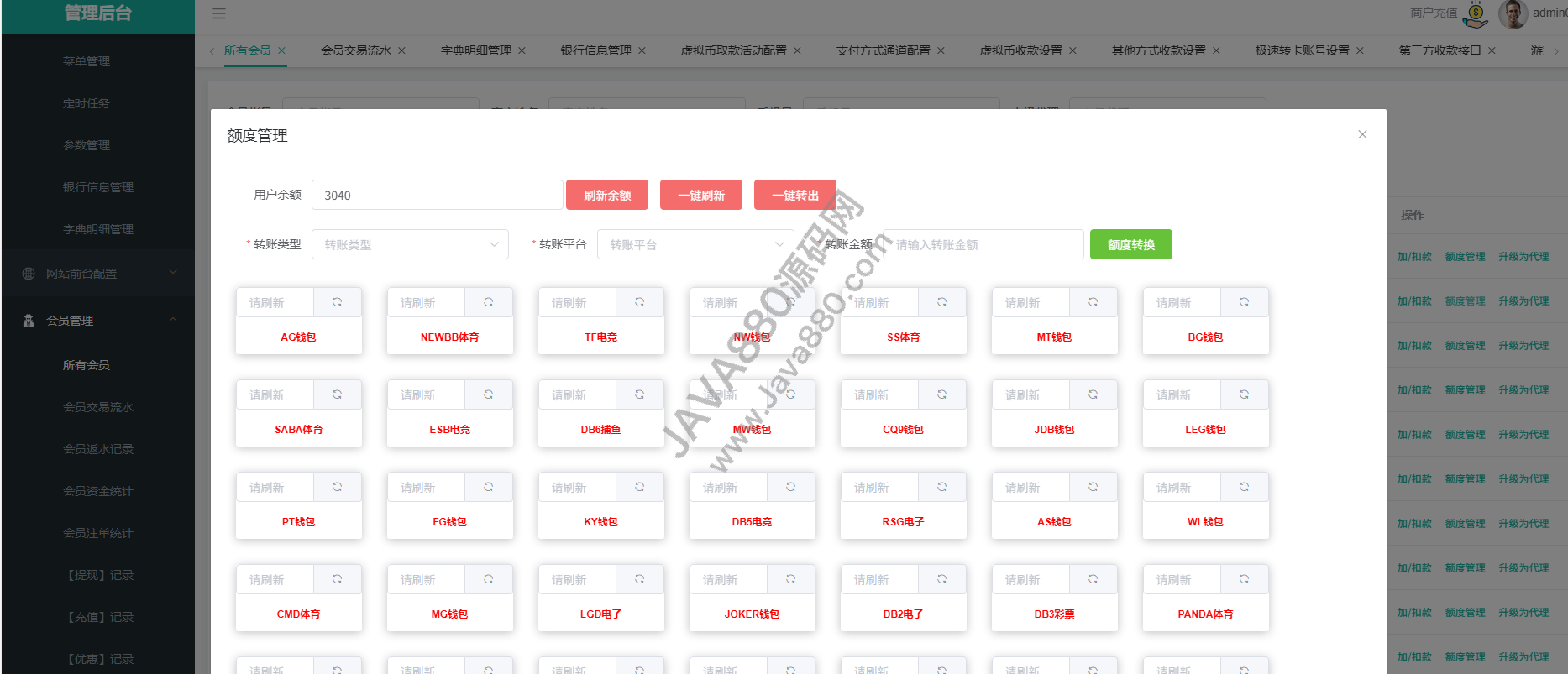Viewport: 1568px width, 674px height.
Task: Refresh the DB3彩票 balance icon
Action: click(x=1093, y=579)
